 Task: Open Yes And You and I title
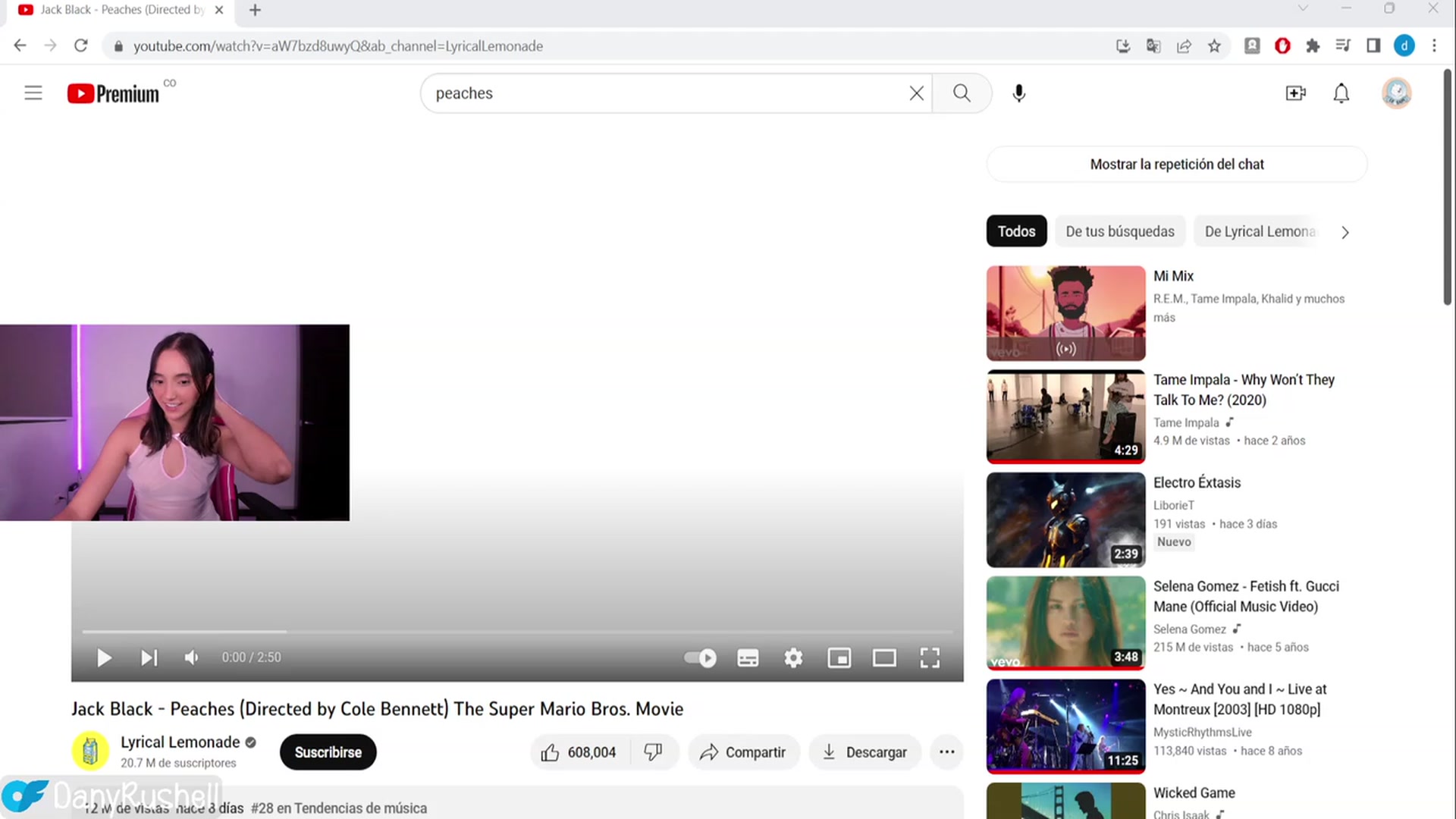tap(1240, 699)
